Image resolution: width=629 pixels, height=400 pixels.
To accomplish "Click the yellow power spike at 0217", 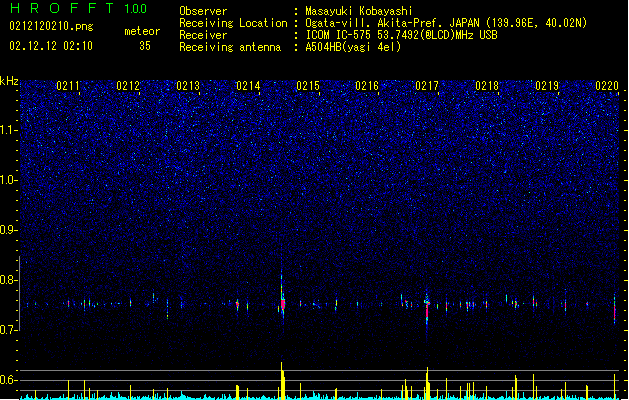I will 428,383.
